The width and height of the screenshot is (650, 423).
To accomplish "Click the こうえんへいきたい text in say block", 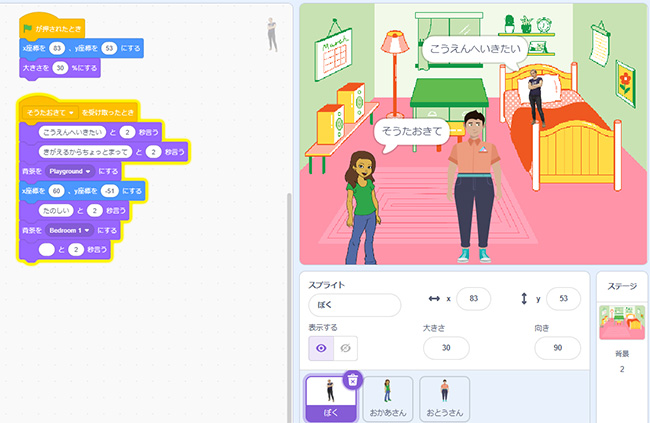I will [73, 132].
